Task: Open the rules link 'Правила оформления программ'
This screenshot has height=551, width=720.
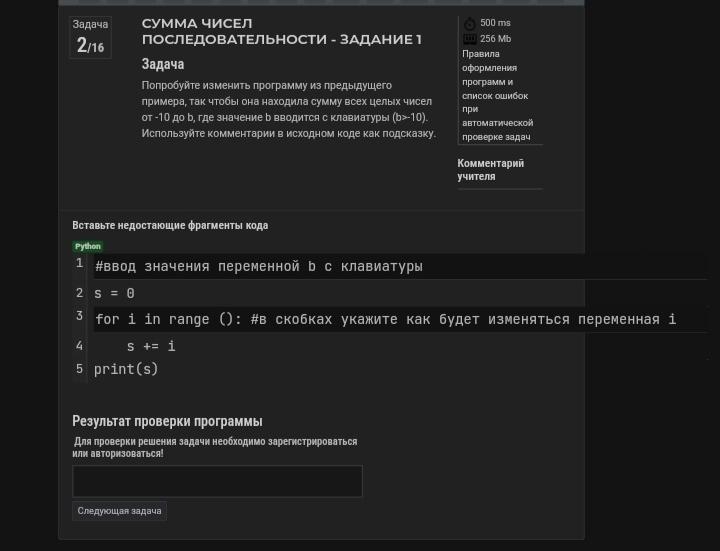Action: (497, 95)
